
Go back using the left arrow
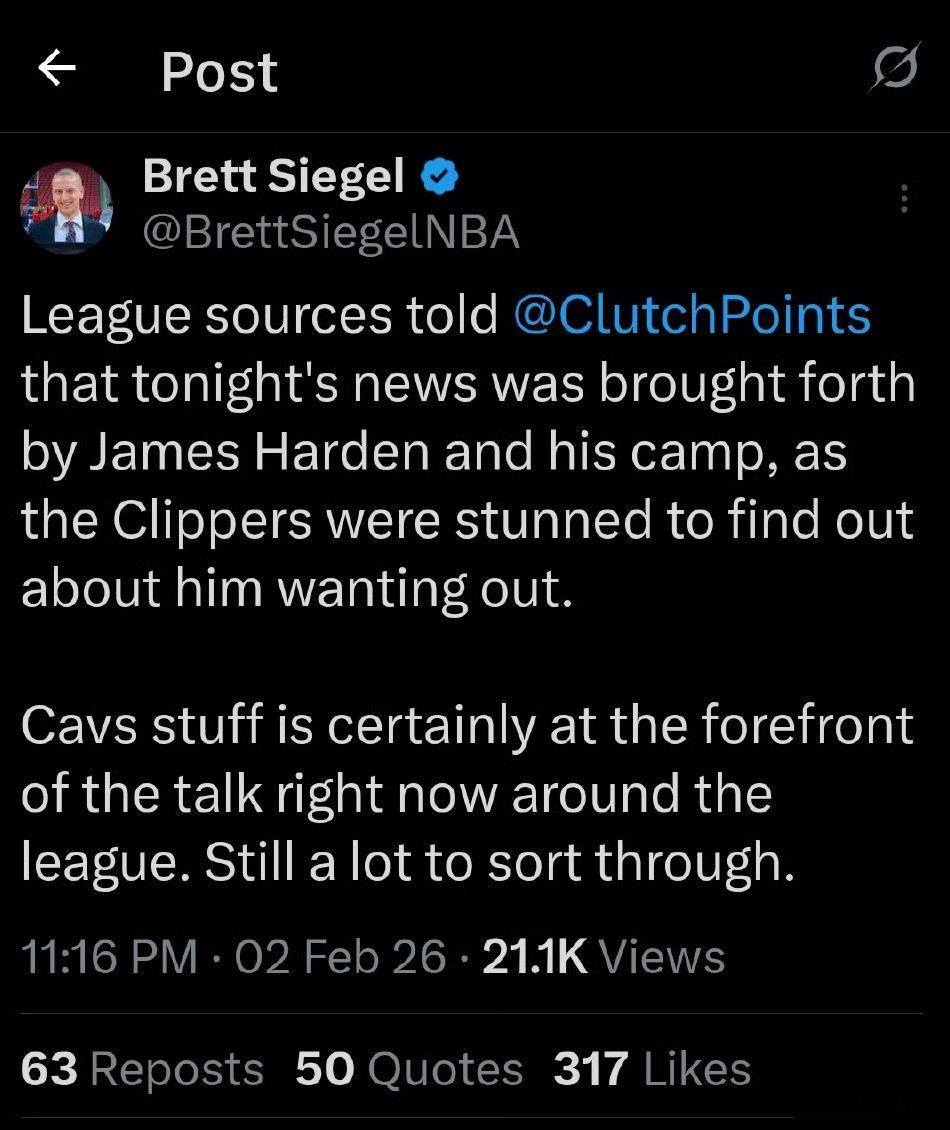[57, 69]
